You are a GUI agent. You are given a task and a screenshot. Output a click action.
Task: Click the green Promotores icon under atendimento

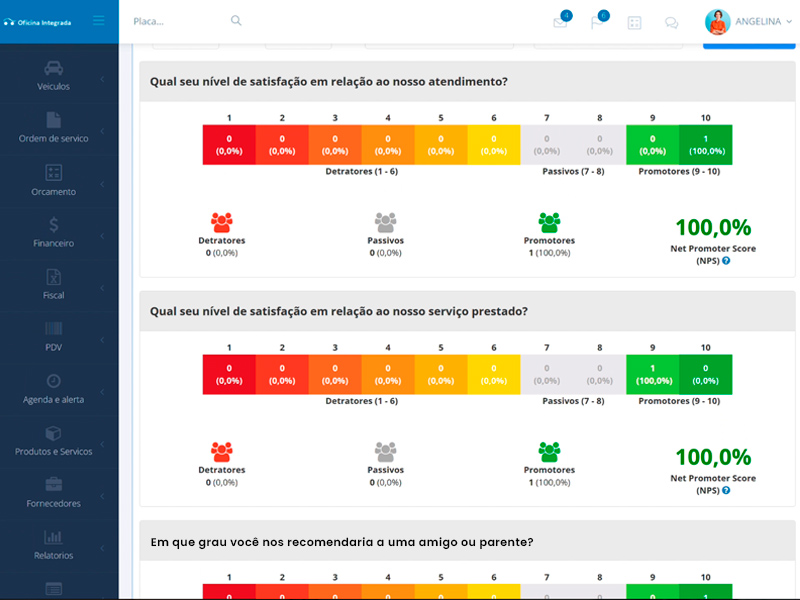coord(549,222)
